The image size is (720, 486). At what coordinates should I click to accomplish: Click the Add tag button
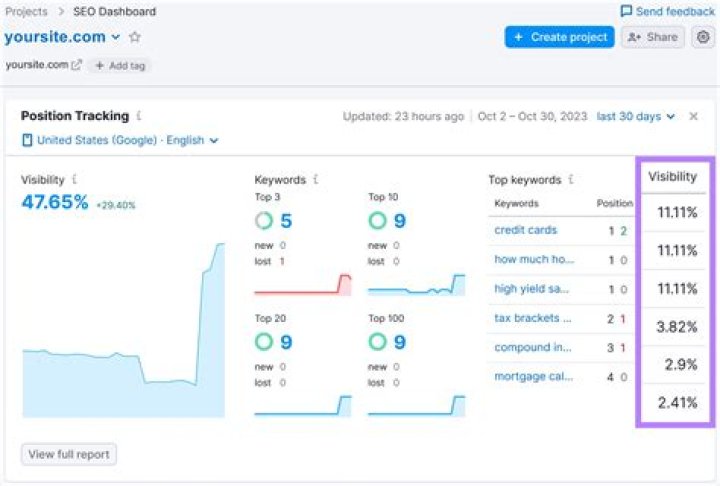(118, 65)
